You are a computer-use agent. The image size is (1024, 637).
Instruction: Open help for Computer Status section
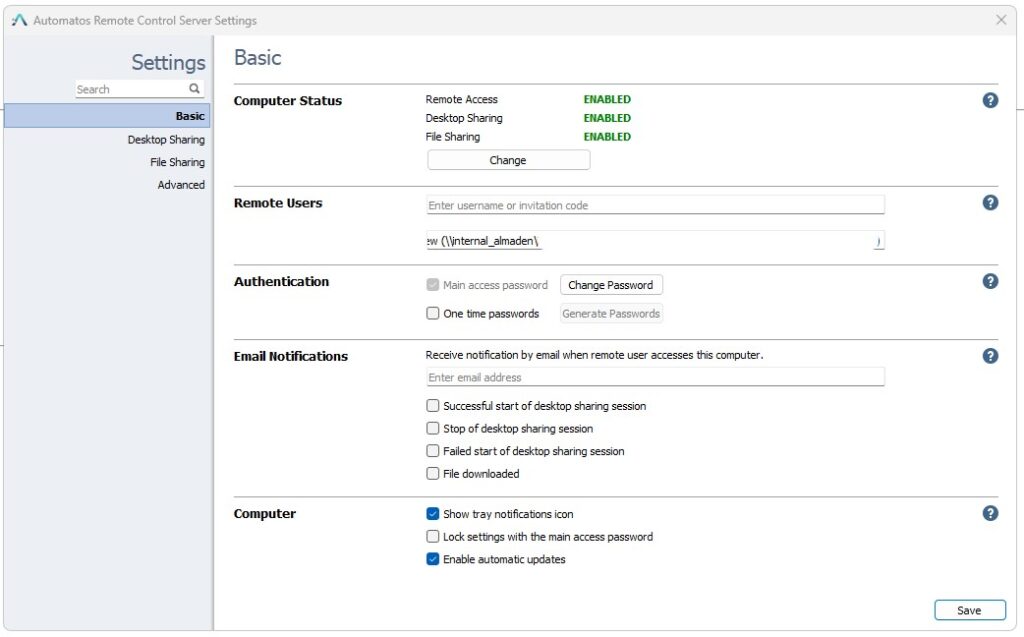tap(990, 100)
